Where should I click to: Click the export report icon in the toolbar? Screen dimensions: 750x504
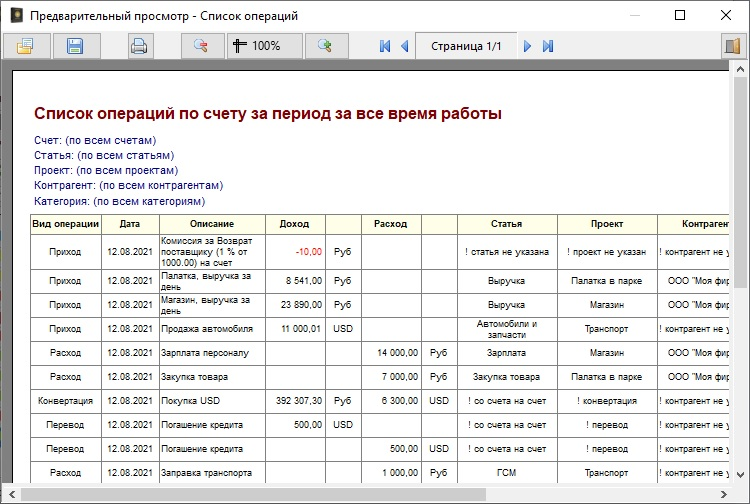pyautogui.click(x=26, y=46)
